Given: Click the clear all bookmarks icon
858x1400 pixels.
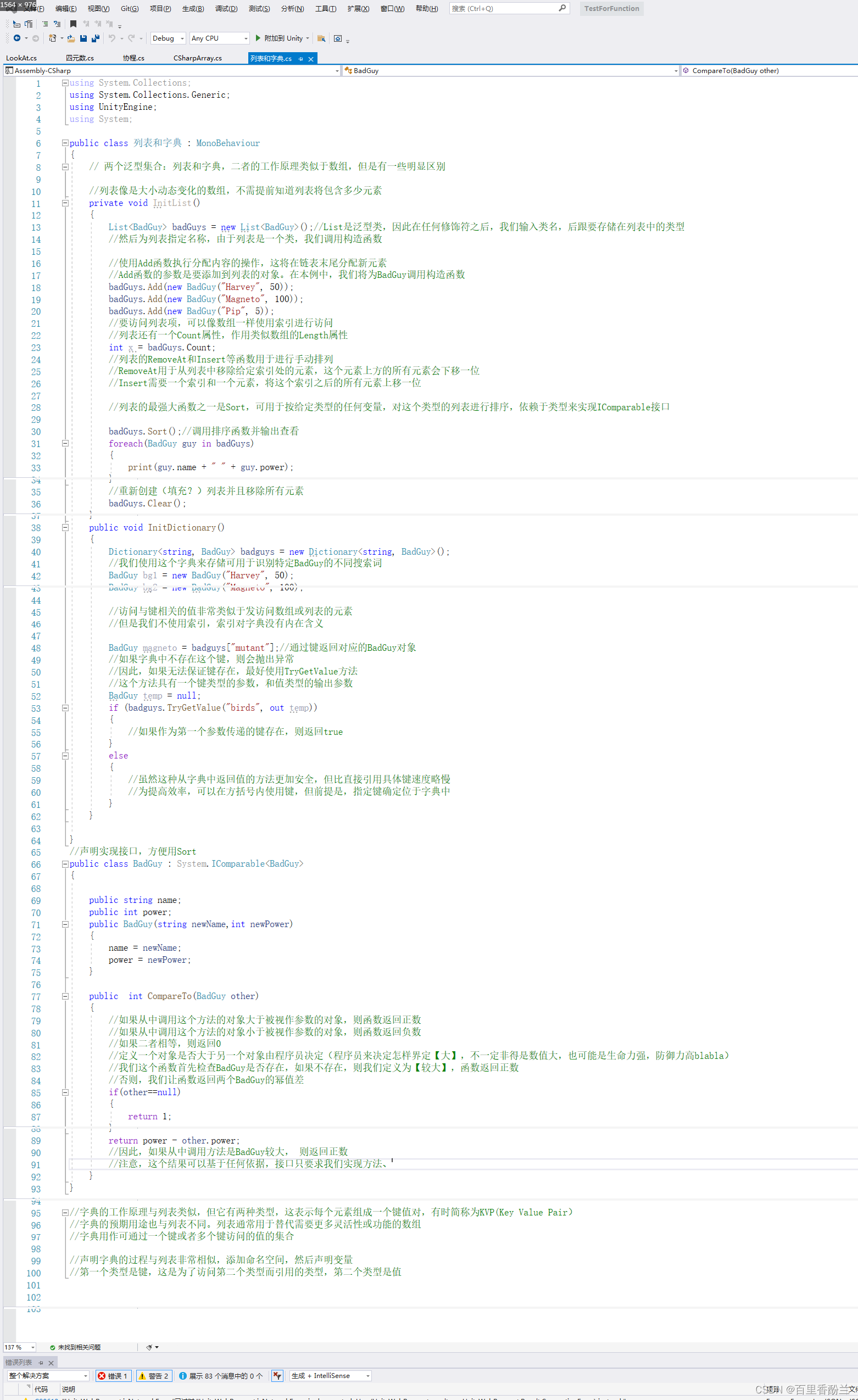Looking at the screenshot, I should (x=109, y=24).
